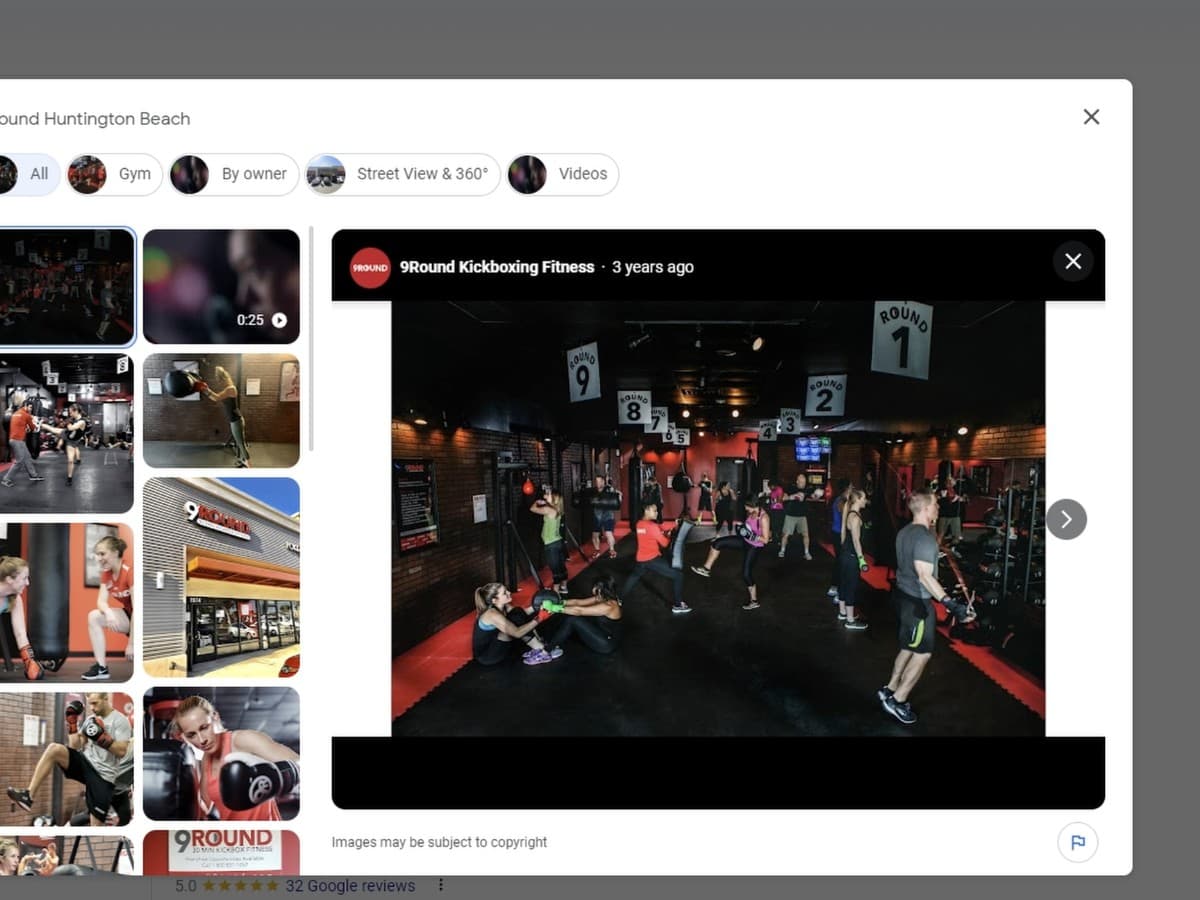The width and height of the screenshot is (1200, 900).
Task: Close the enlarged photo viewer
Action: pyautogui.click(x=1073, y=261)
